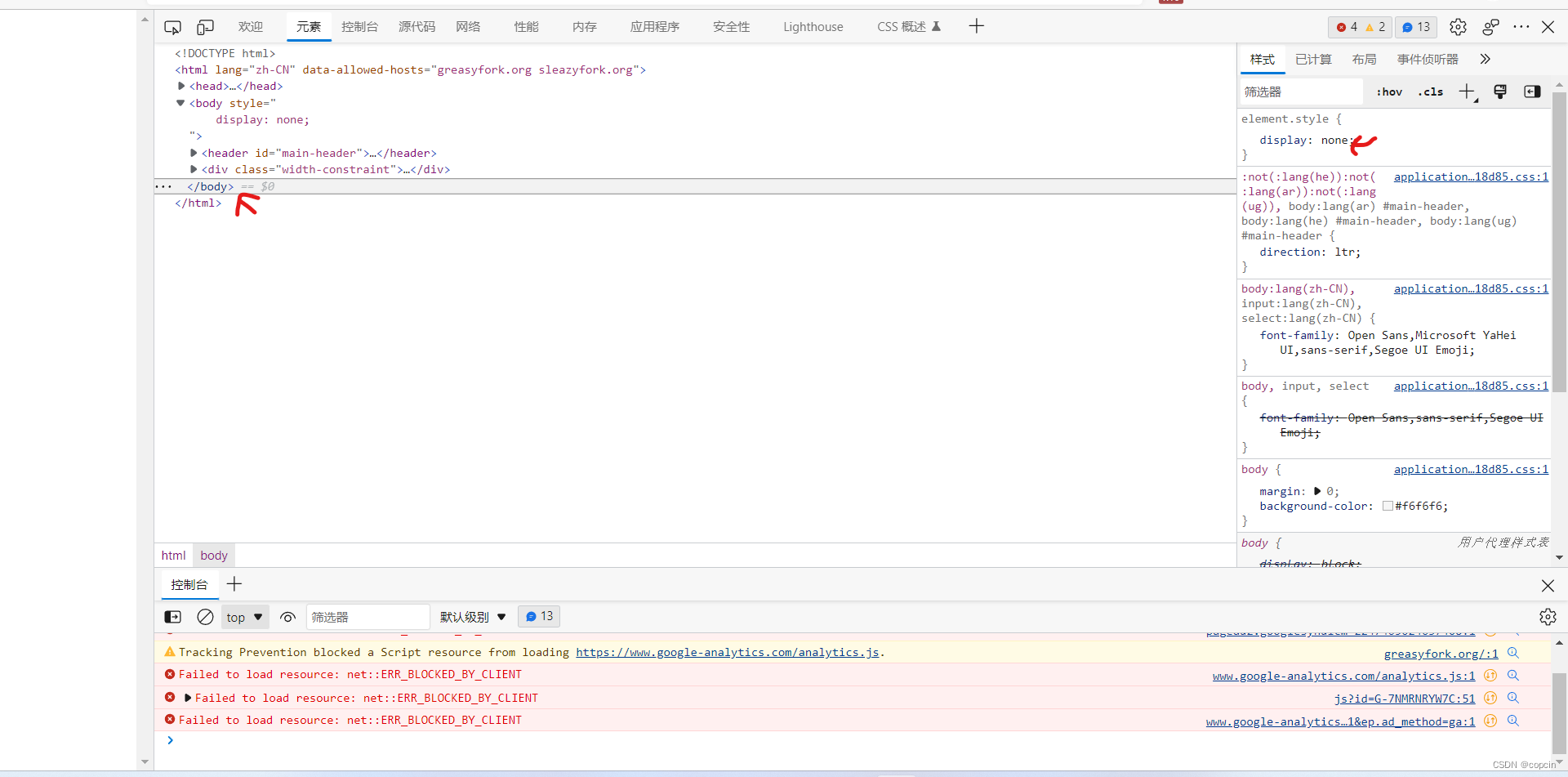
Task: Expand the second Failed to load resource error
Action: point(188,698)
